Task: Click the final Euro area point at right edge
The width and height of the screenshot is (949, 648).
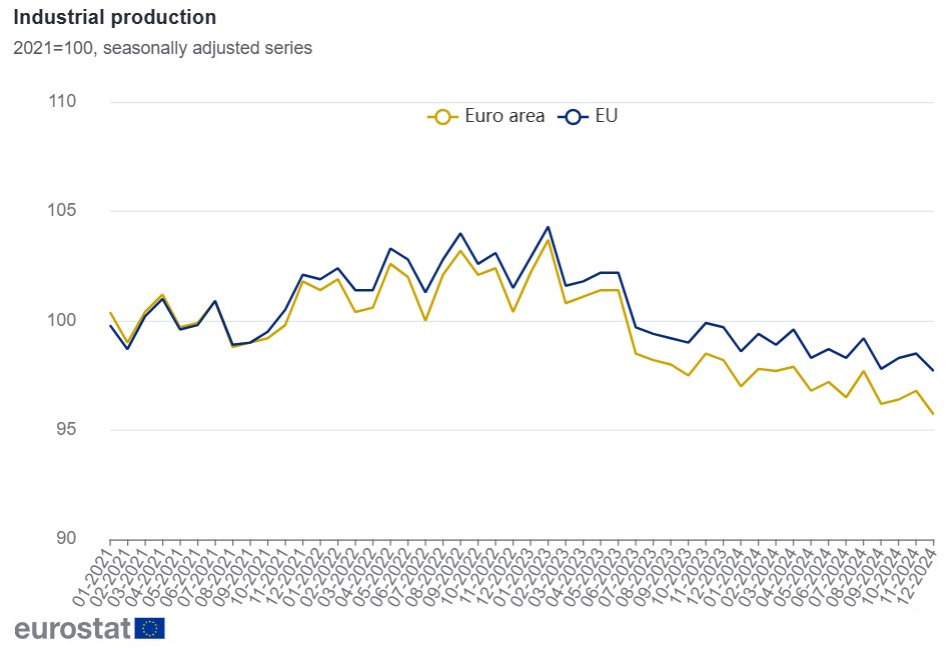Action: coord(933,413)
